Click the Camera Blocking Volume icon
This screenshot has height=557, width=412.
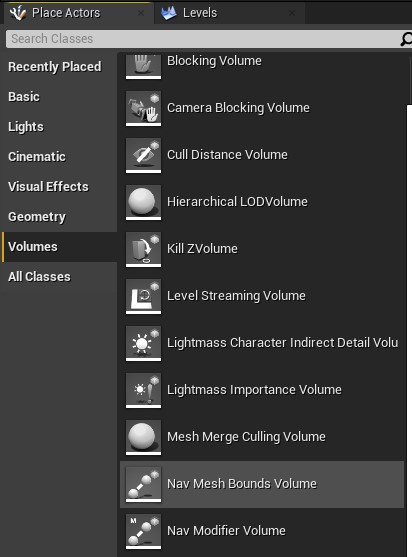[x=143, y=108]
